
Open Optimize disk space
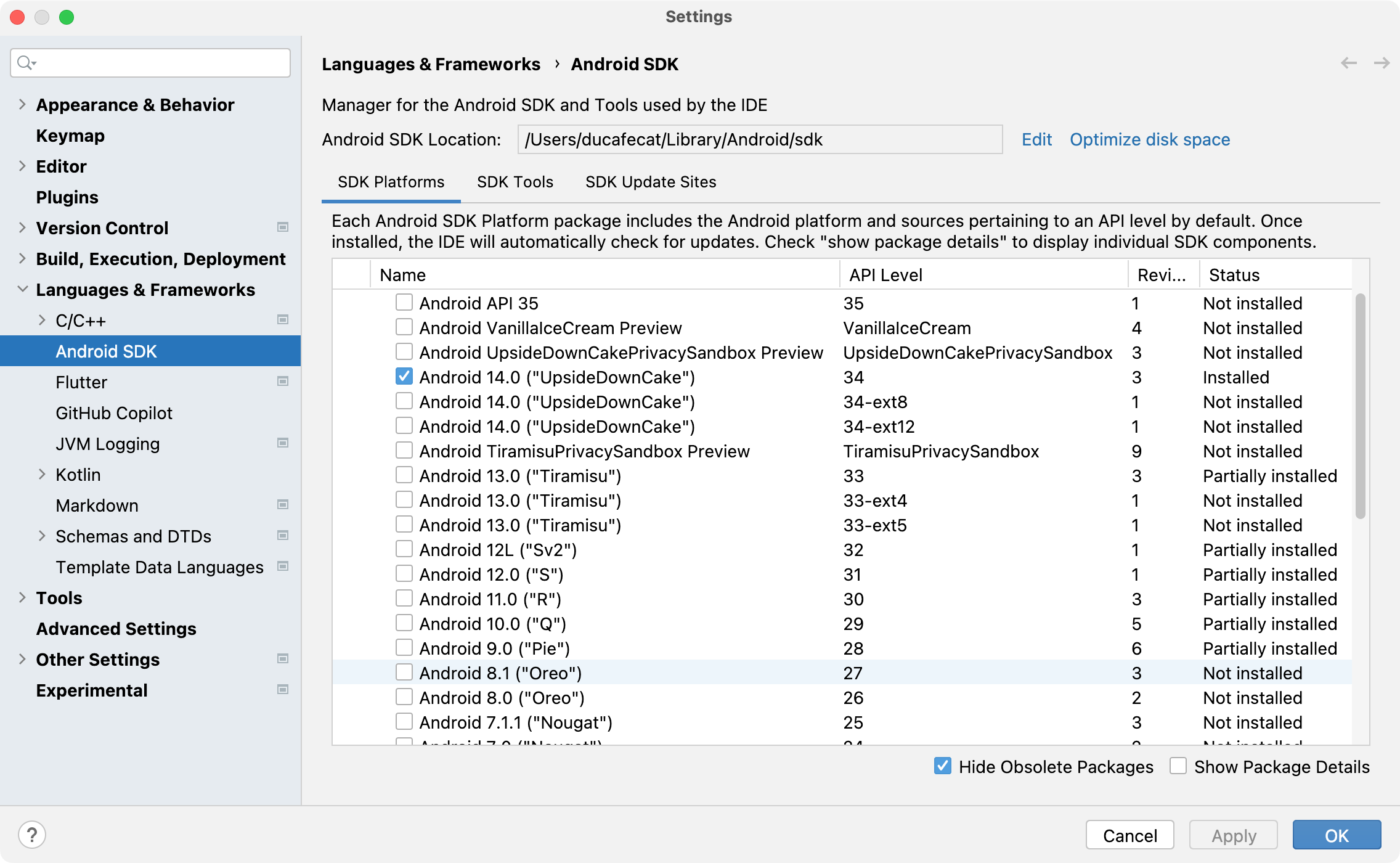coord(1150,139)
